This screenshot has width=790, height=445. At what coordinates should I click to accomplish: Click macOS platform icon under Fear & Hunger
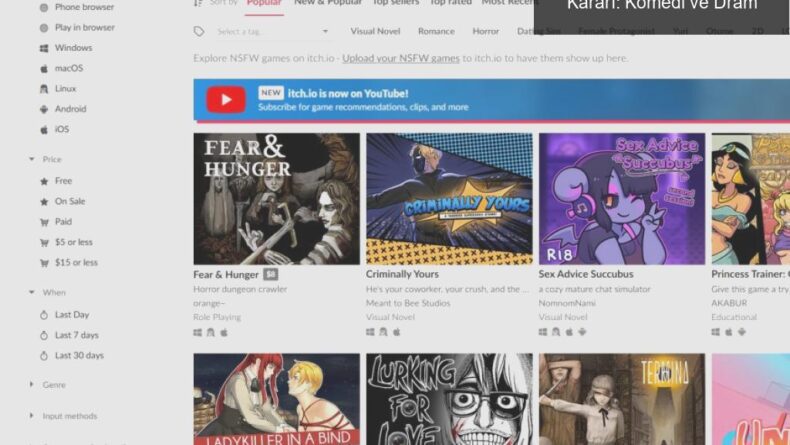point(224,333)
